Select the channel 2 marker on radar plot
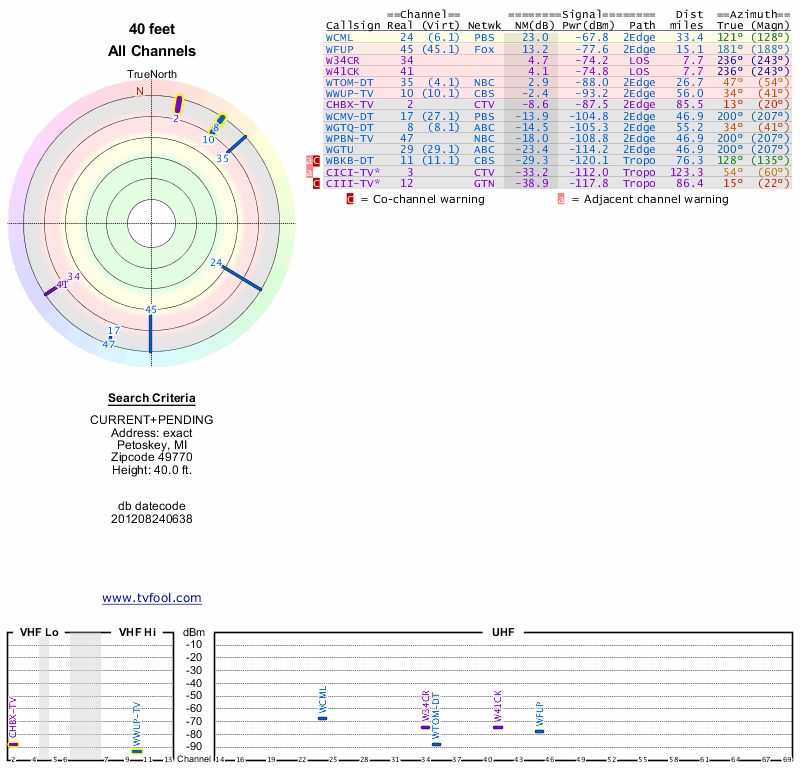The height and width of the screenshot is (768, 800). 179,104
